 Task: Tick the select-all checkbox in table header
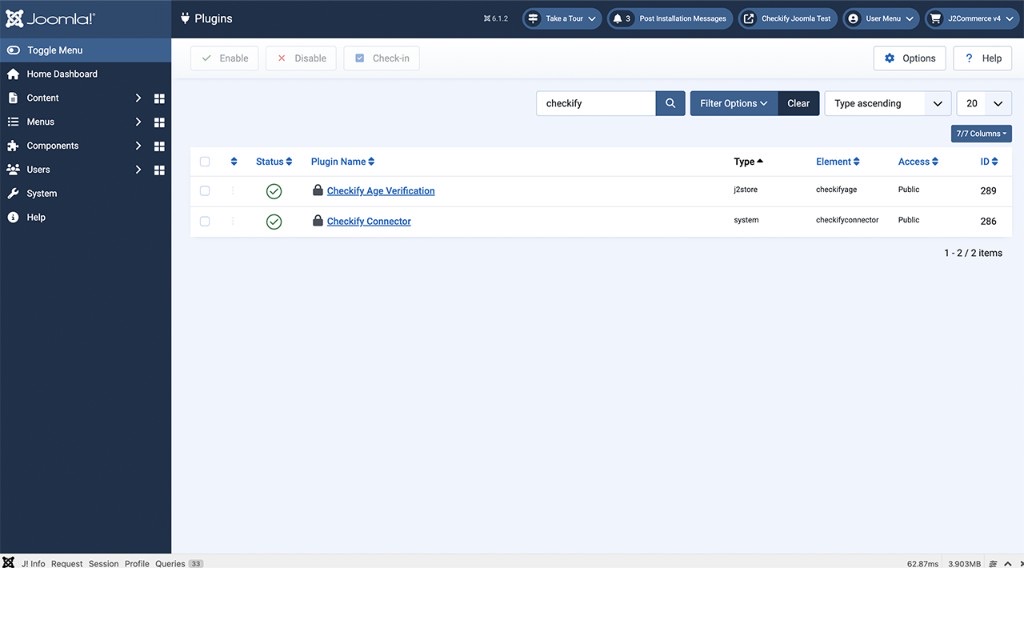click(205, 161)
